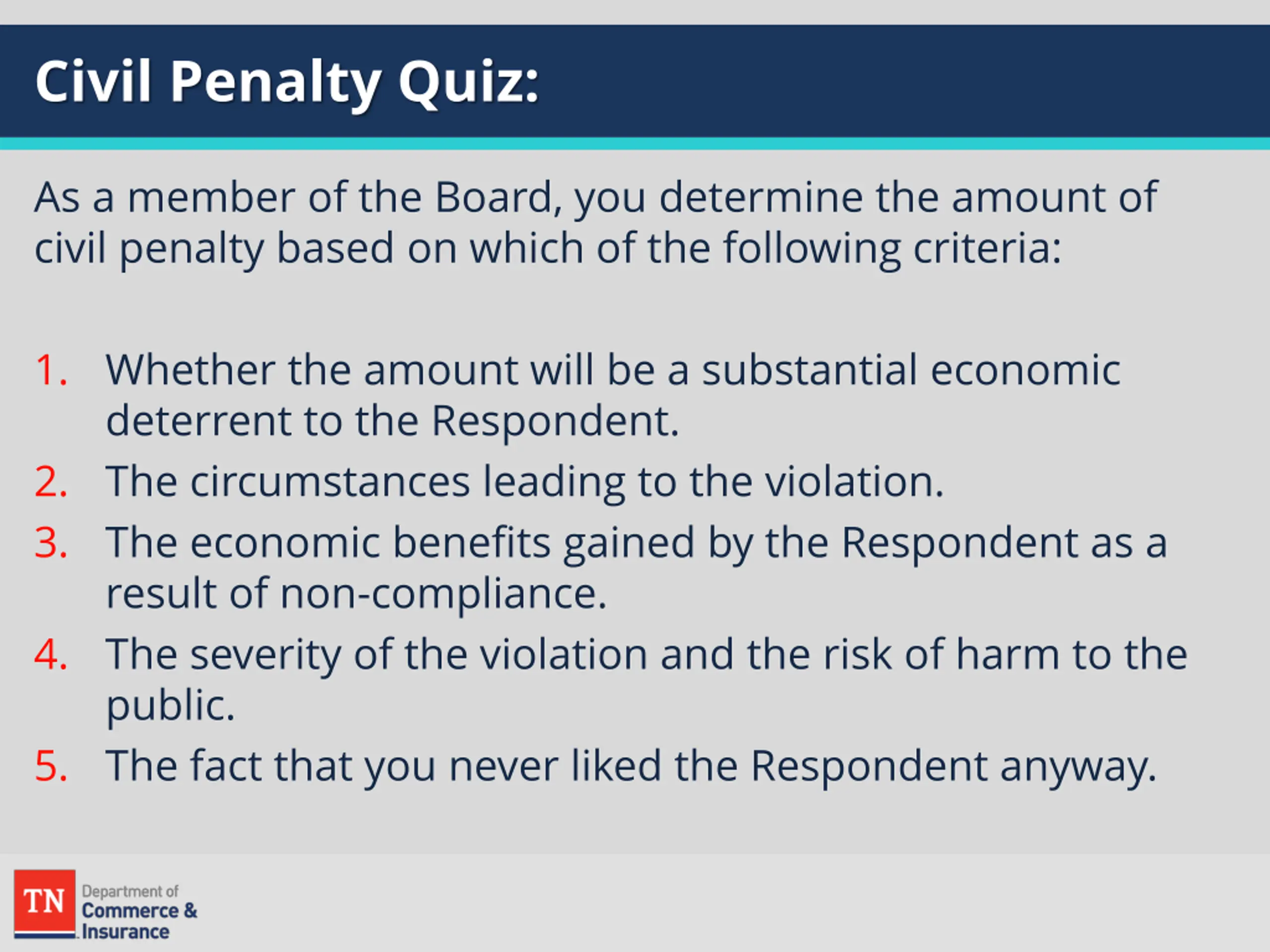The image size is (1270, 952).
Task: Click the red number 2 list marker
Action: pyautogui.click(x=51, y=481)
